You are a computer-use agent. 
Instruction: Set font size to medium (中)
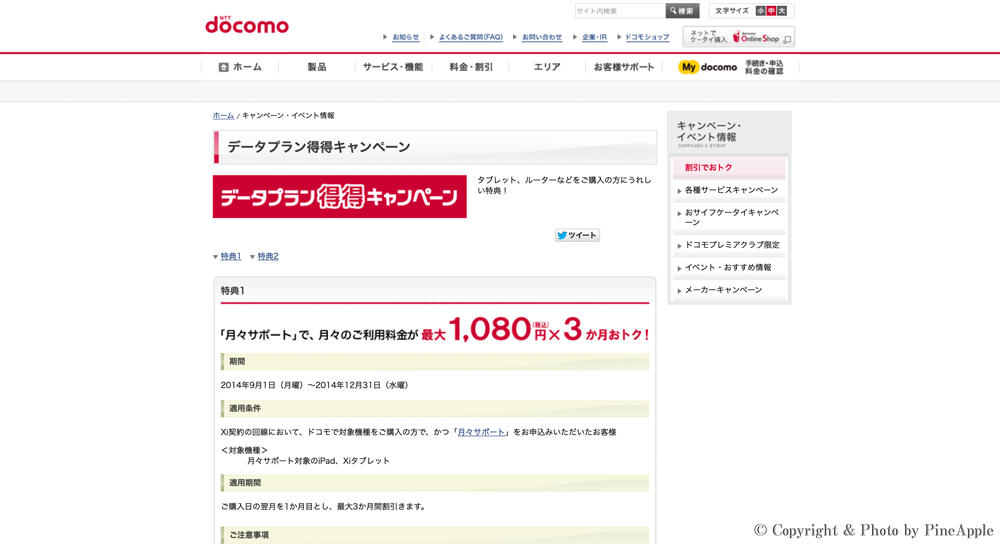click(771, 11)
